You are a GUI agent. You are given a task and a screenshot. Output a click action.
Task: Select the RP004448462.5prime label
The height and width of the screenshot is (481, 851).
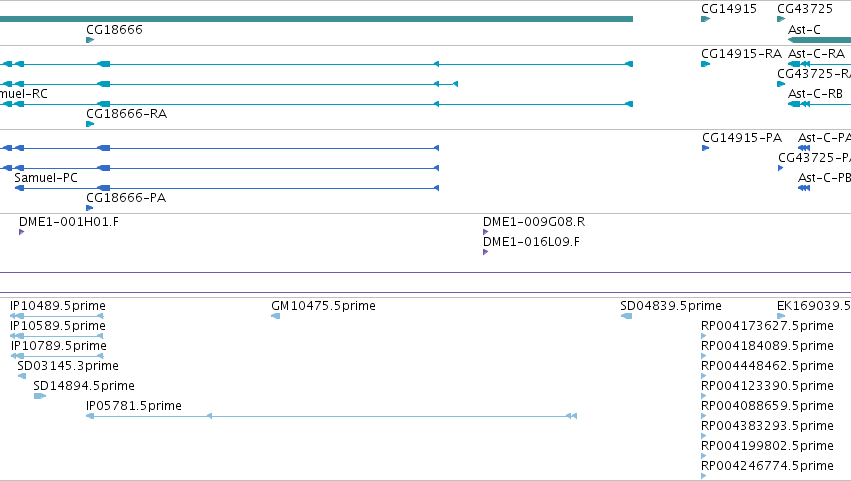tap(767, 365)
